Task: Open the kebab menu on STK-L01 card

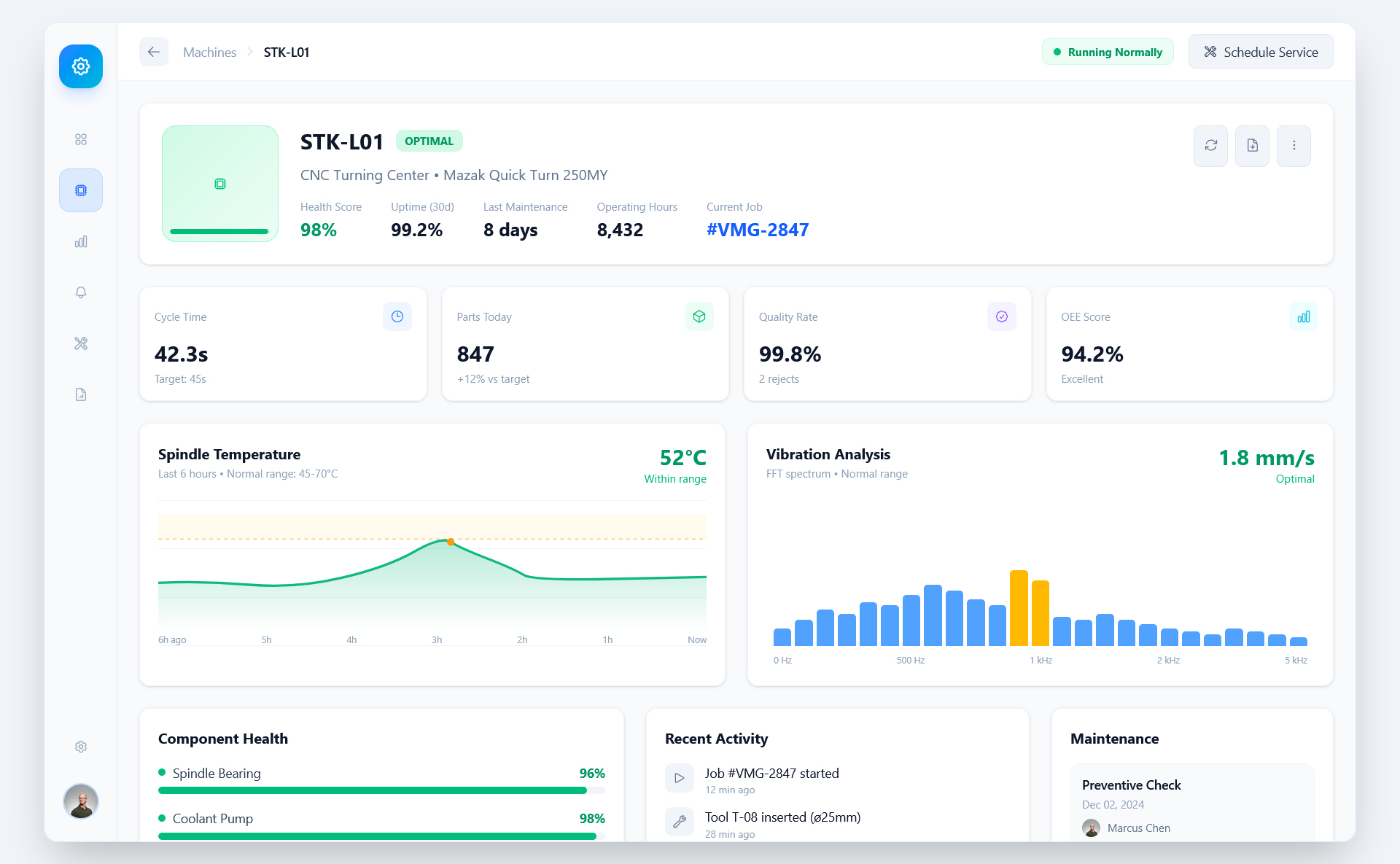Action: tap(1294, 145)
